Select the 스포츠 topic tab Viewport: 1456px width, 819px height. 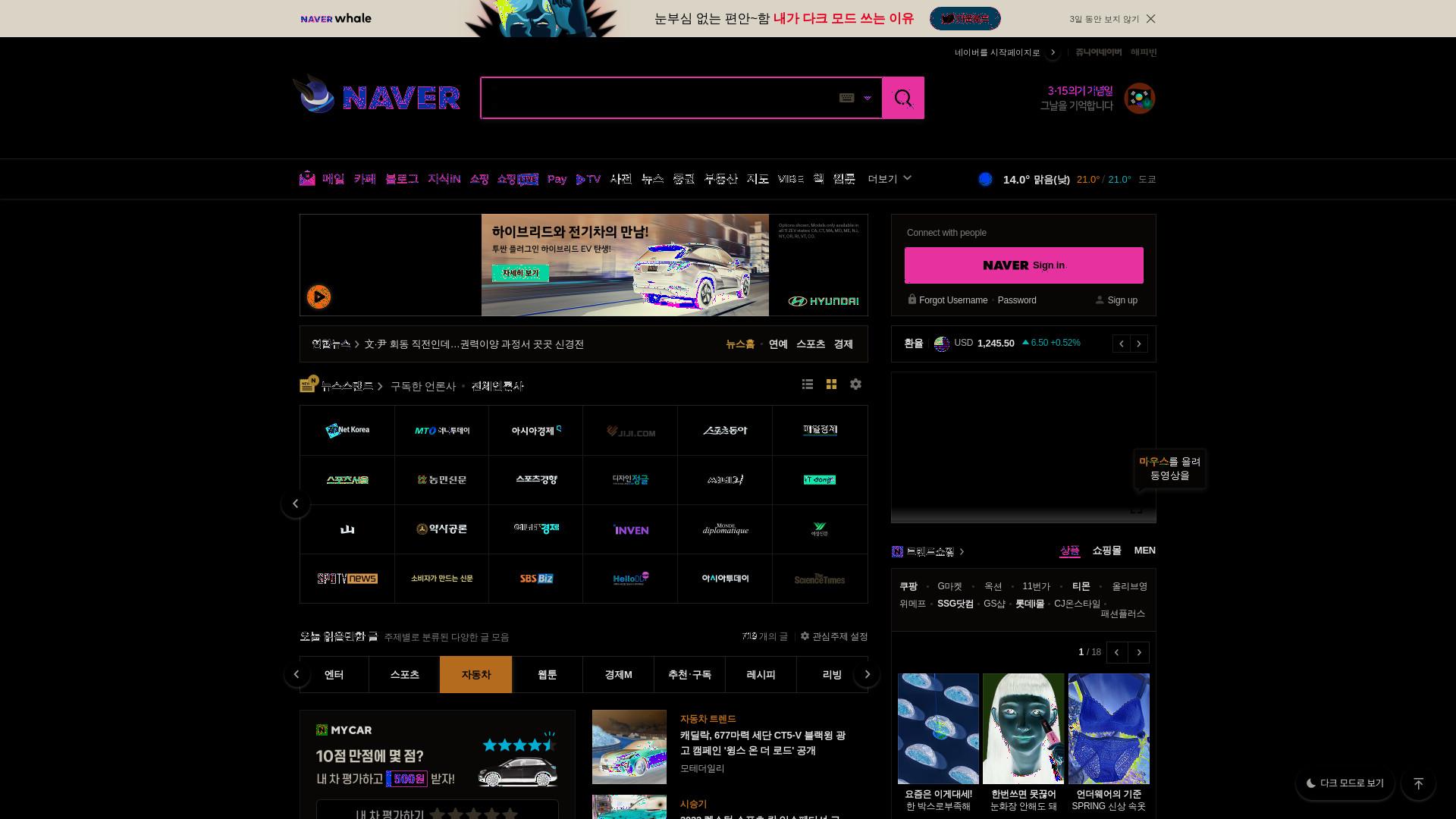[x=405, y=675]
